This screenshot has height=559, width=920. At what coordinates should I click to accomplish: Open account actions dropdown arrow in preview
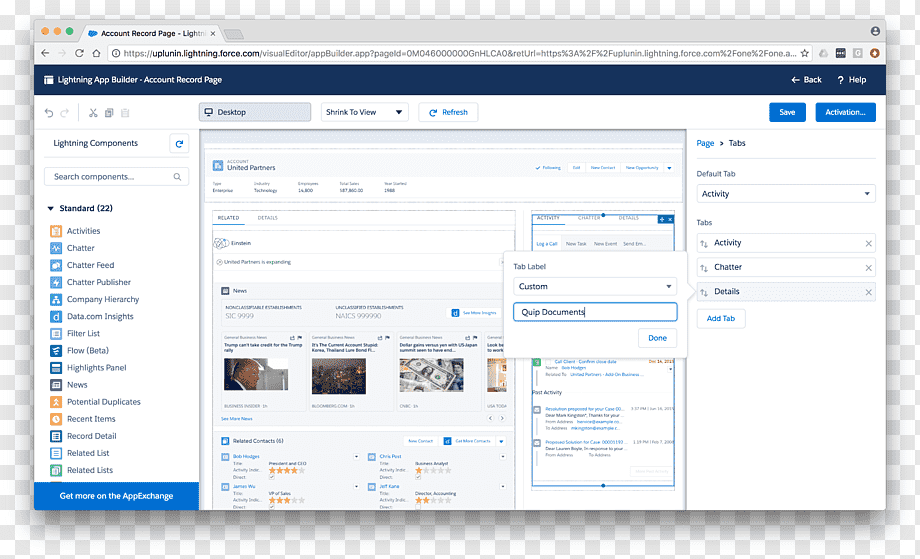click(669, 168)
